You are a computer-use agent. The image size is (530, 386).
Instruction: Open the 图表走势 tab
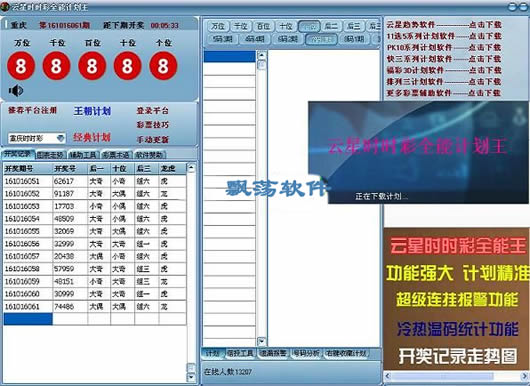tap(50, 155)
